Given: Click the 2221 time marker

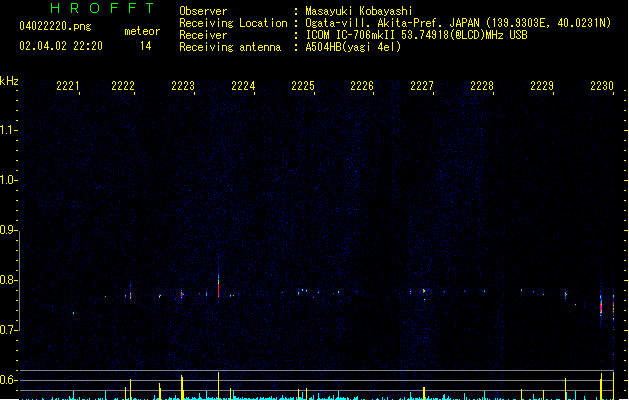Looking at the screenshot, I should click(68, 86).
